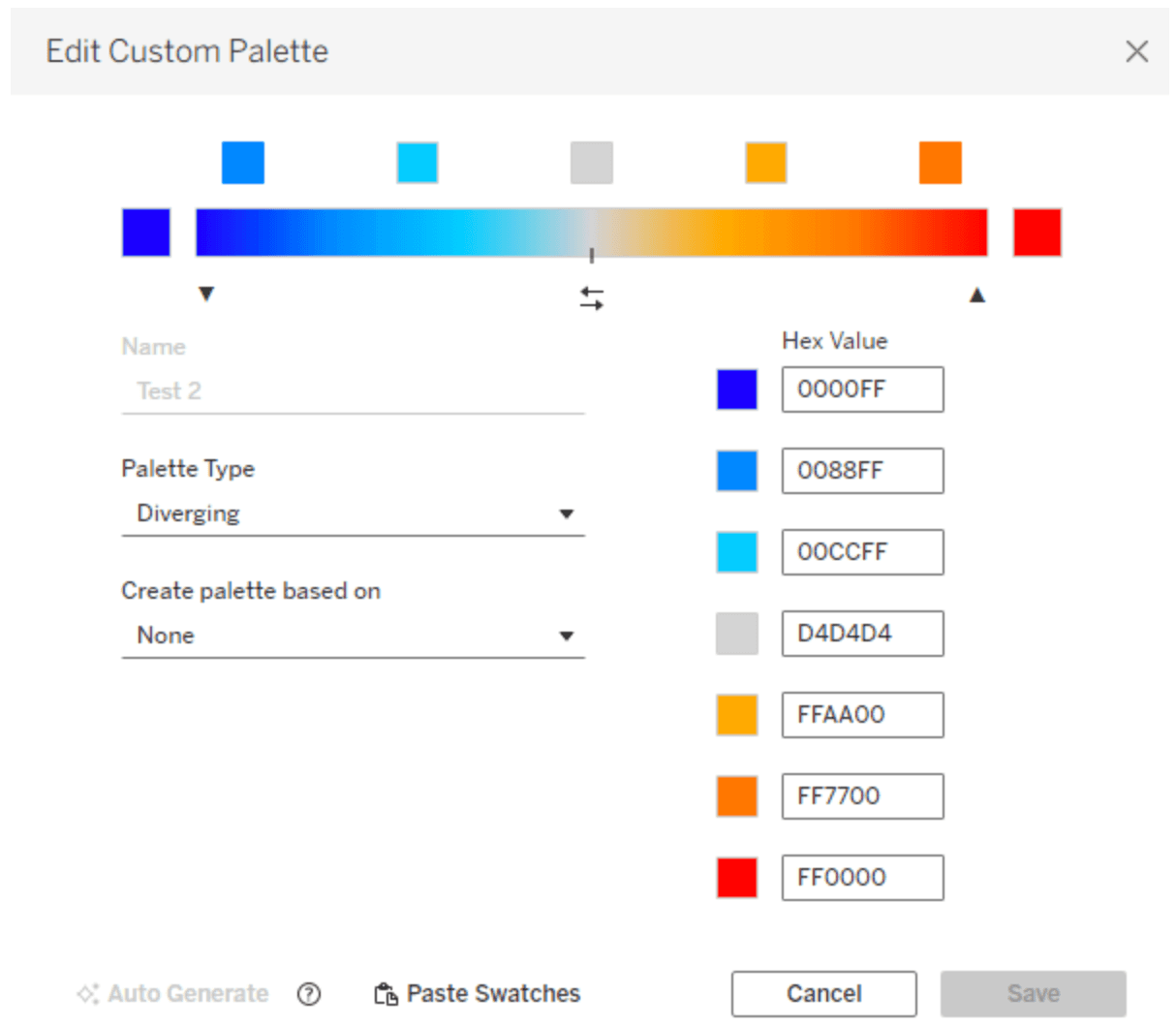Click the Name field showing Test 2

click(x=353, y=391)
